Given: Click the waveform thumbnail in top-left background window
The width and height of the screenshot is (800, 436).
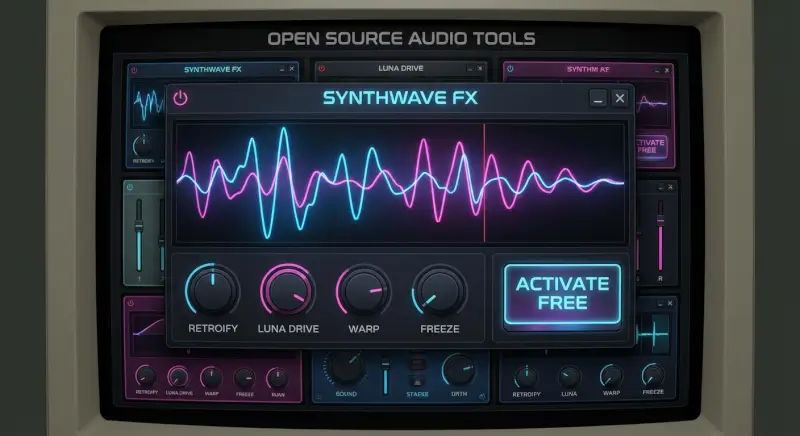Looking at the screenshot, I should (149, 105).
